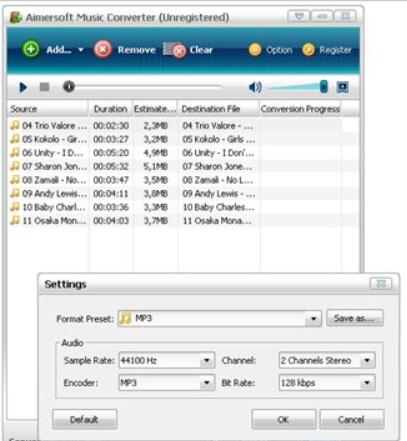
Task: Click music note icon of 11 Osaka Monaurail
Action: (x=15, y=220)
